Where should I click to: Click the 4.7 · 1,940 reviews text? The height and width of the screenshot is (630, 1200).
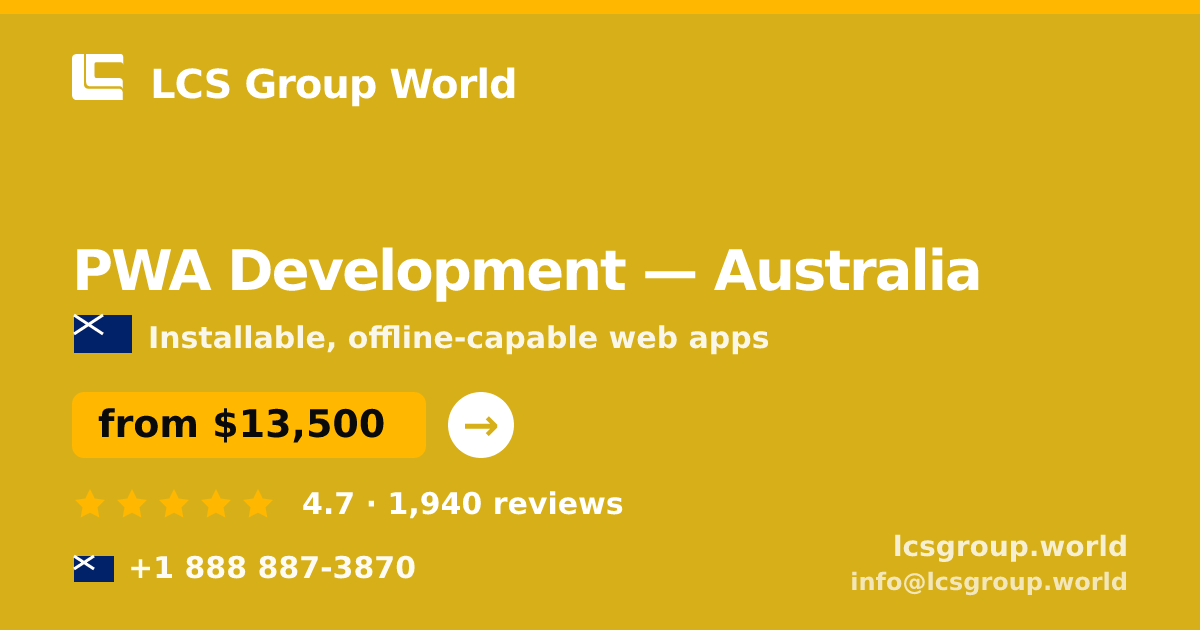click(x=462, y=504)
